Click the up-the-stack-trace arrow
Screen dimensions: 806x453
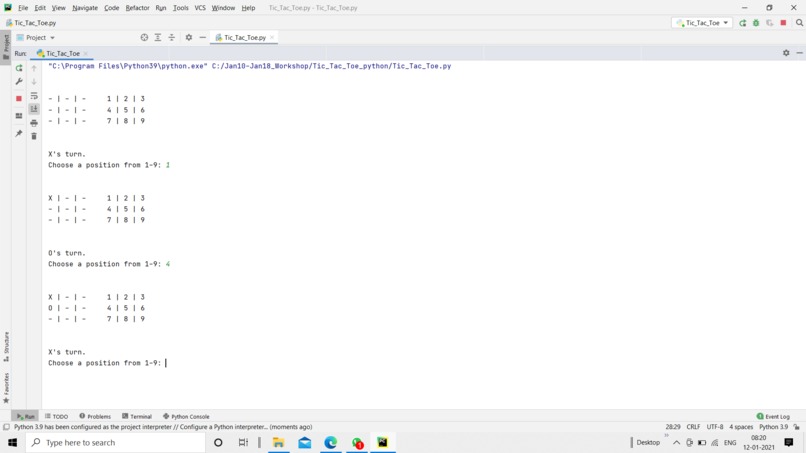pos(34,68)
